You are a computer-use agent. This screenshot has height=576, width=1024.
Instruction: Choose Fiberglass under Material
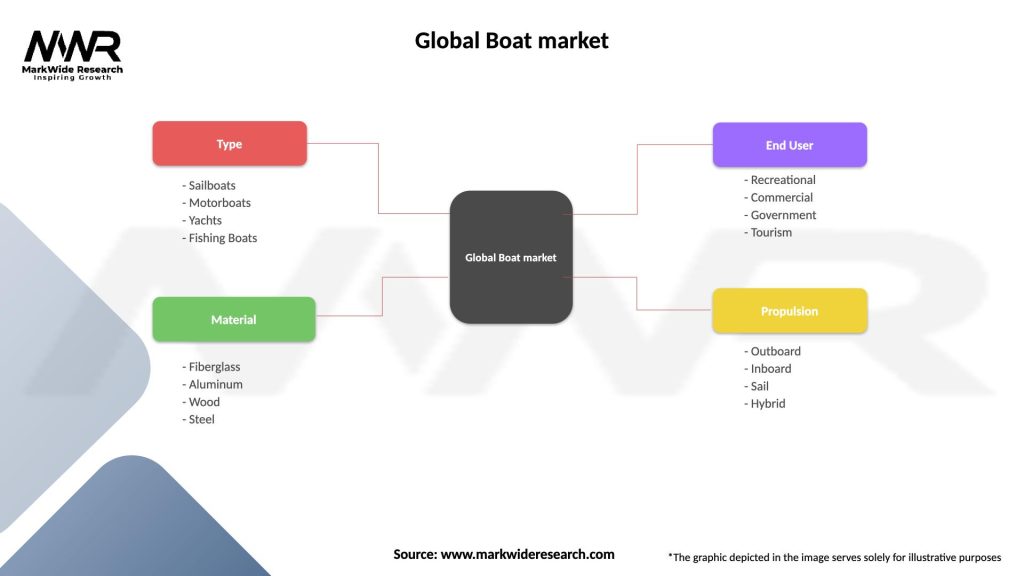click(x=214, y=367)
